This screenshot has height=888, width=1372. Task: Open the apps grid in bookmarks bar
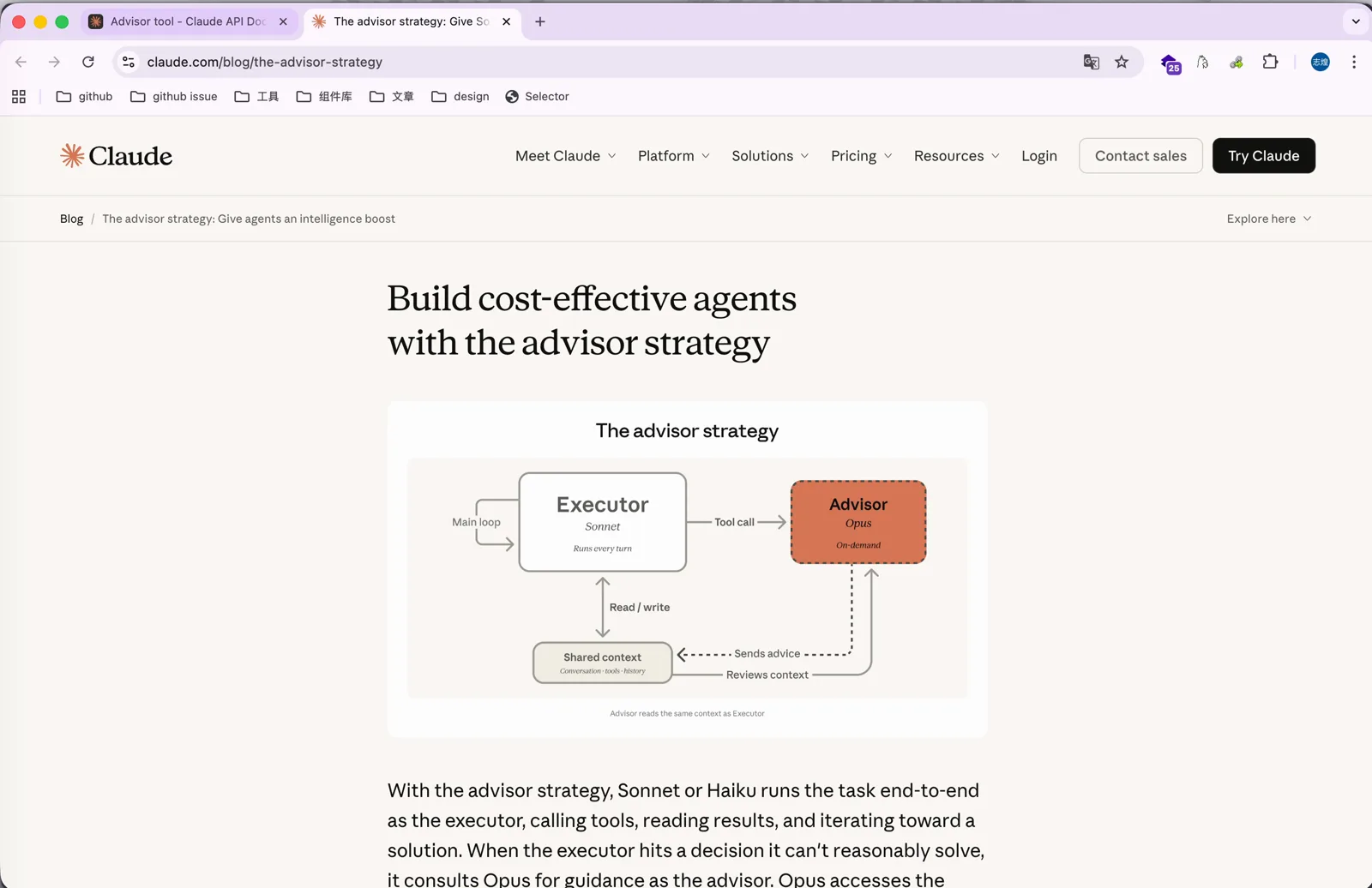pos(19,97)
